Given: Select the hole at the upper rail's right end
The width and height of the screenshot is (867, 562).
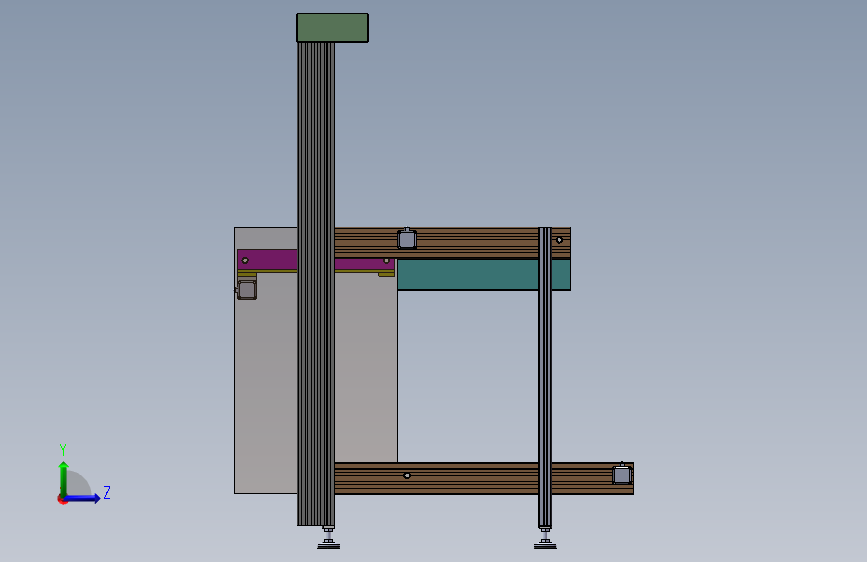Looking at the screenshot, I should 559,240.
